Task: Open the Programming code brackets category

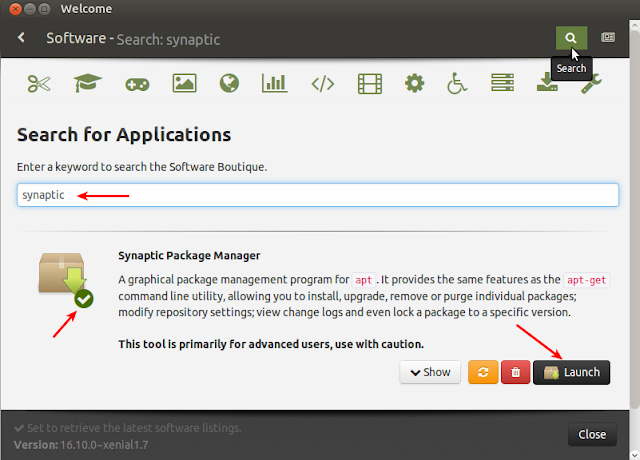Action: 322,84
